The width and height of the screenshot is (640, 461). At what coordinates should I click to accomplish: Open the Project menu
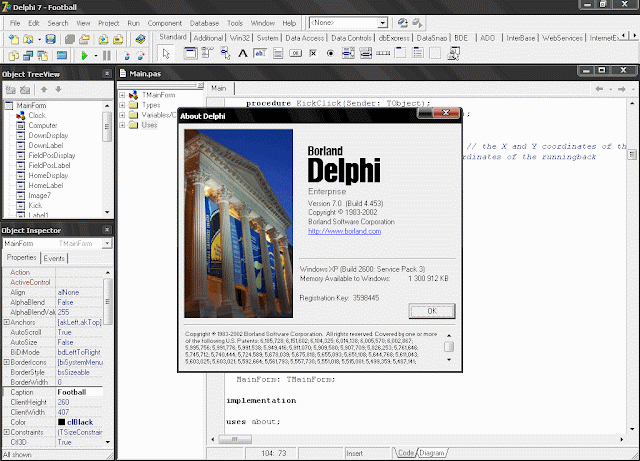point(109,23)
